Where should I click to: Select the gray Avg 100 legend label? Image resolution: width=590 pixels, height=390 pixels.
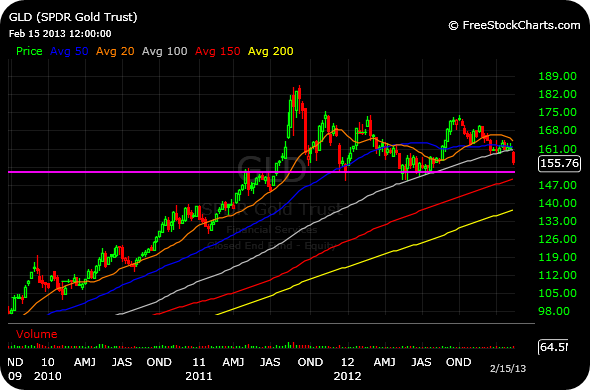(x=164, y=51)
